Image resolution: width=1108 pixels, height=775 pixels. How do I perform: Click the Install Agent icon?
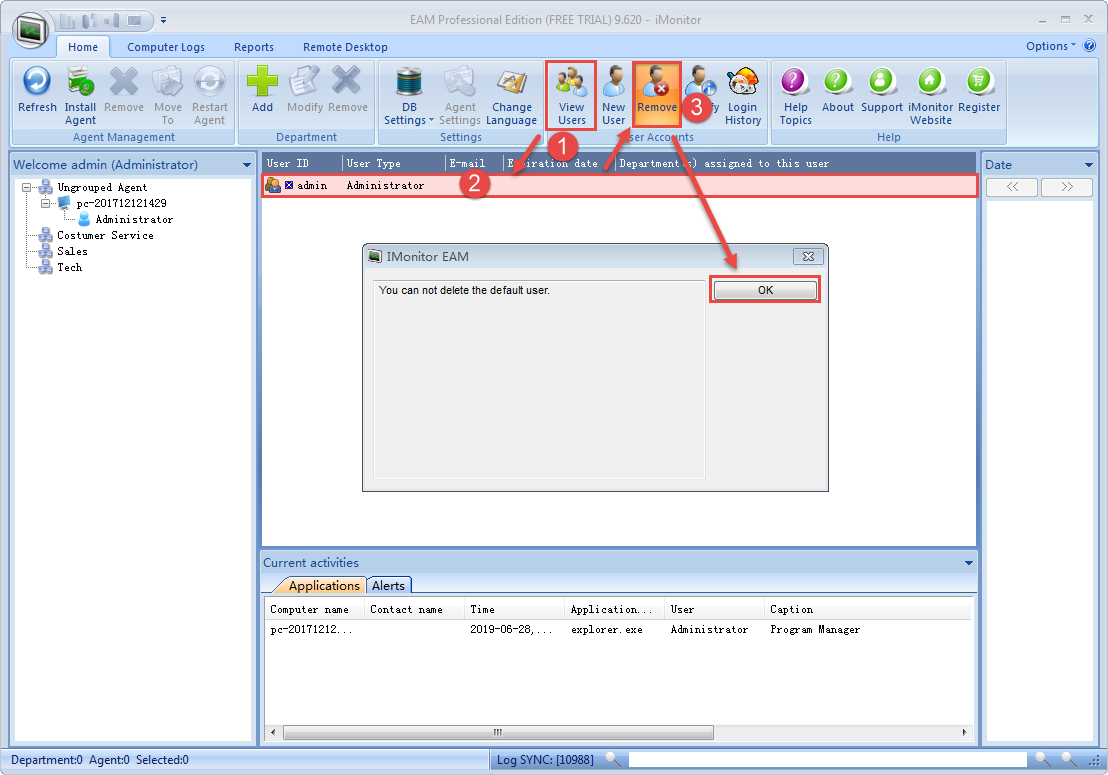click(x=80, y=96)
